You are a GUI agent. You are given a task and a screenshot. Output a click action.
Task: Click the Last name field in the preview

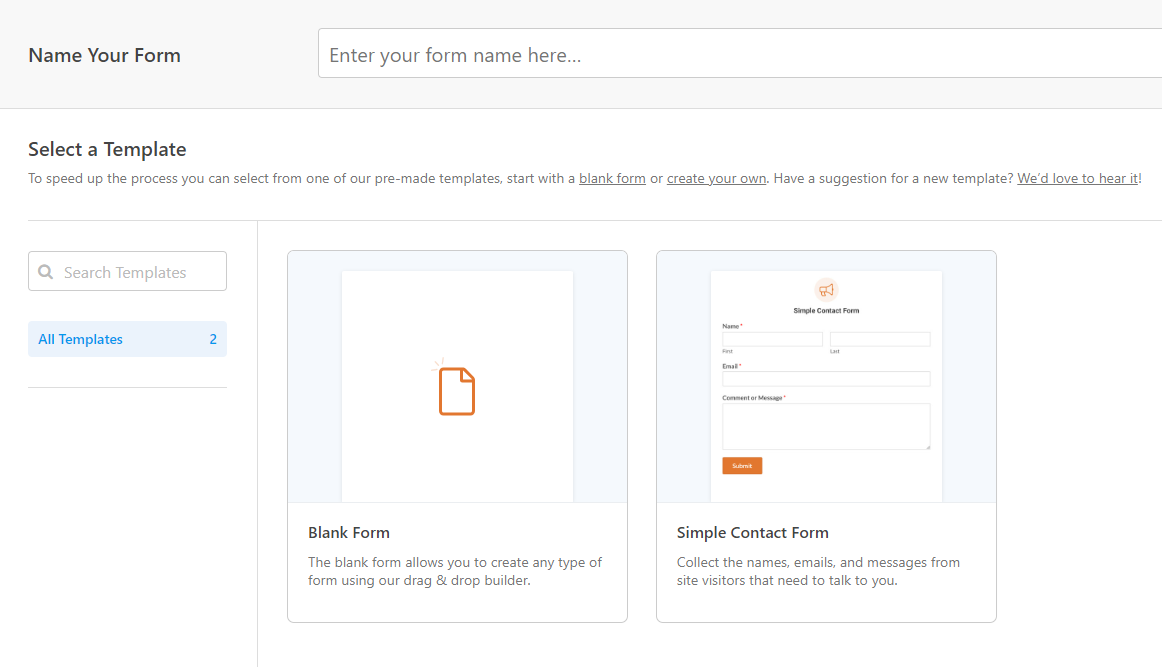tap(880, 339)
